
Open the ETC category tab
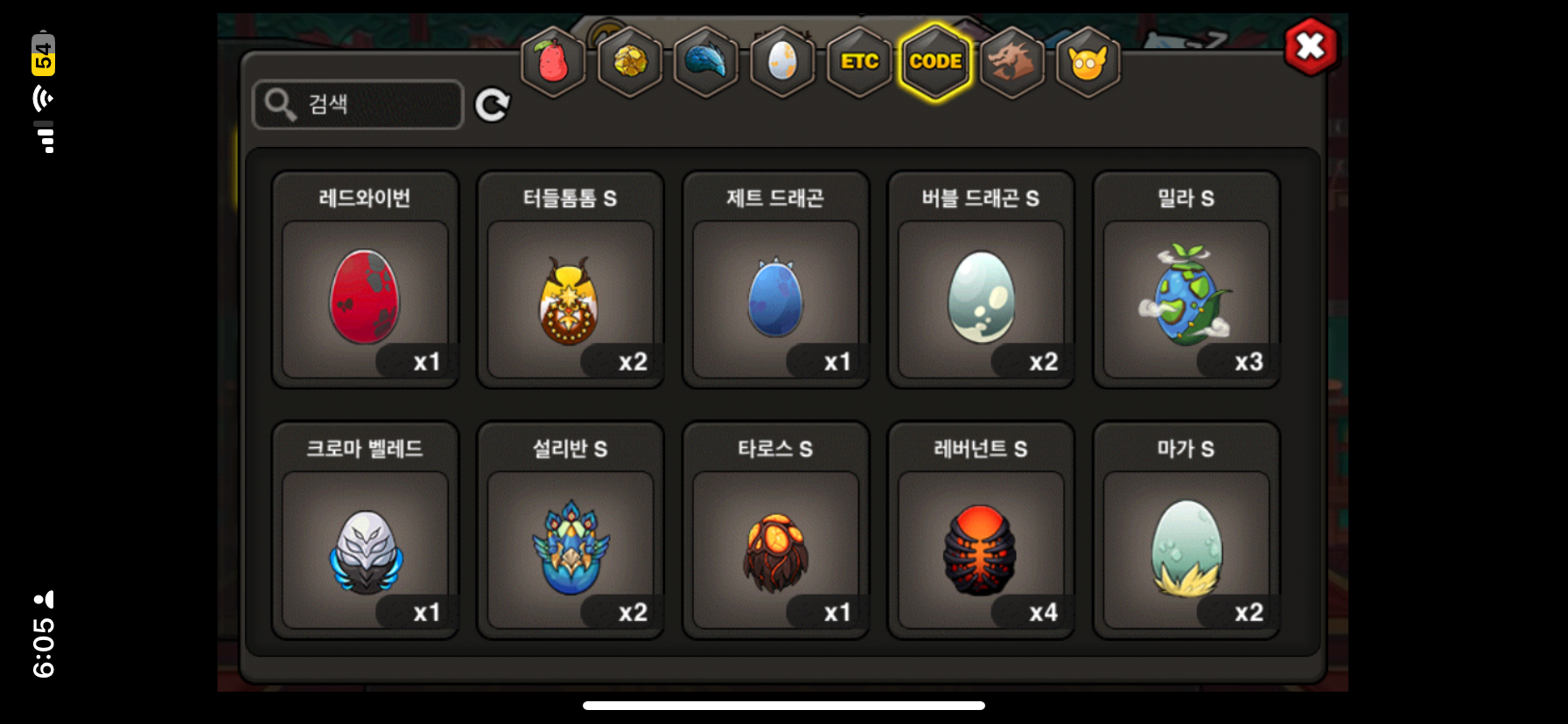pos(859,62)
